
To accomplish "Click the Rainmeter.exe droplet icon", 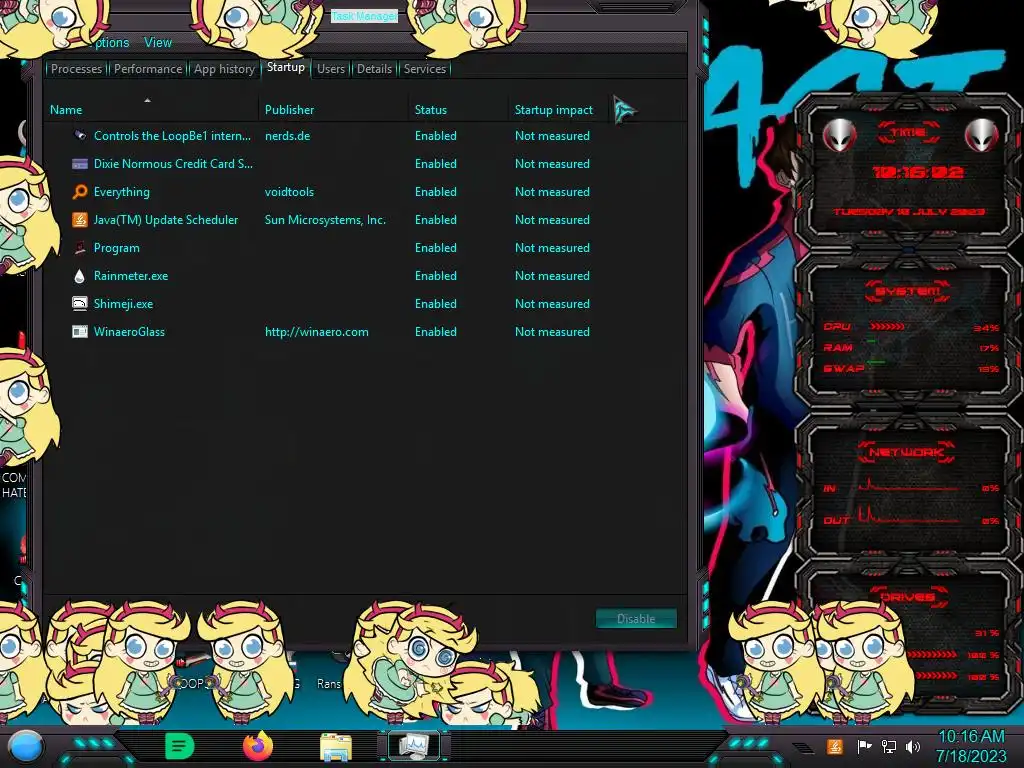I will click(80, 276).
